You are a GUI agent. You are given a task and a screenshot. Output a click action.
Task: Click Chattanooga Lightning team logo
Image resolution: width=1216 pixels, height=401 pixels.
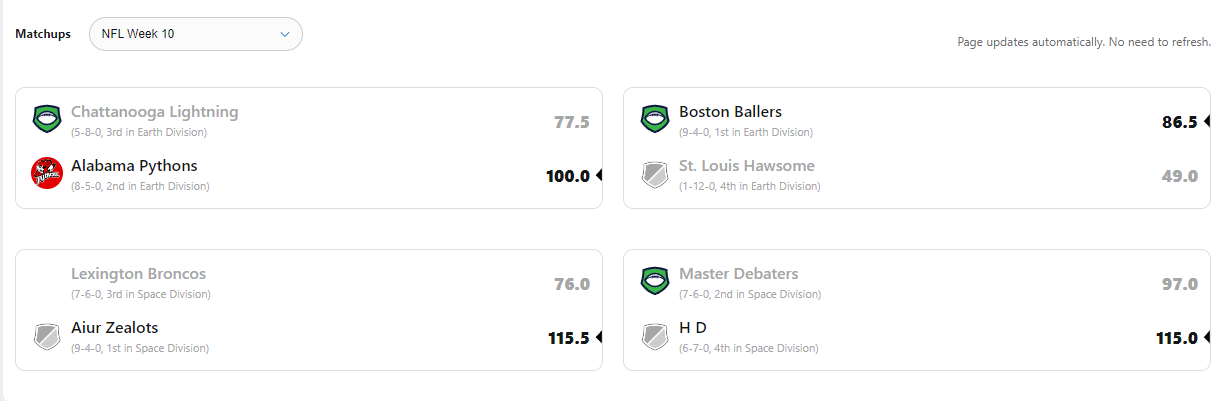(47, 119)
